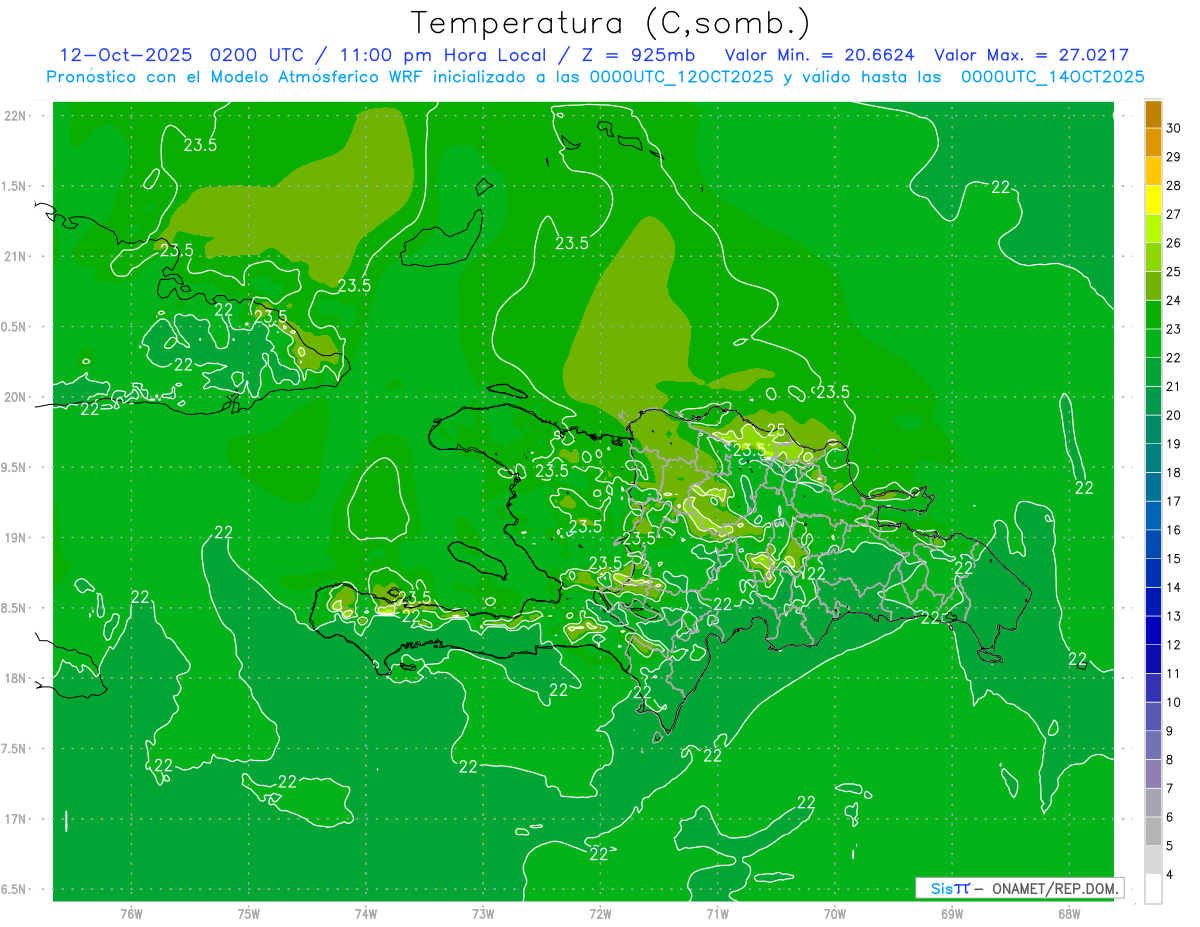The image size is (1200, 927).
Task: Click the '27' color scale label
Action: click(1174, 214)
